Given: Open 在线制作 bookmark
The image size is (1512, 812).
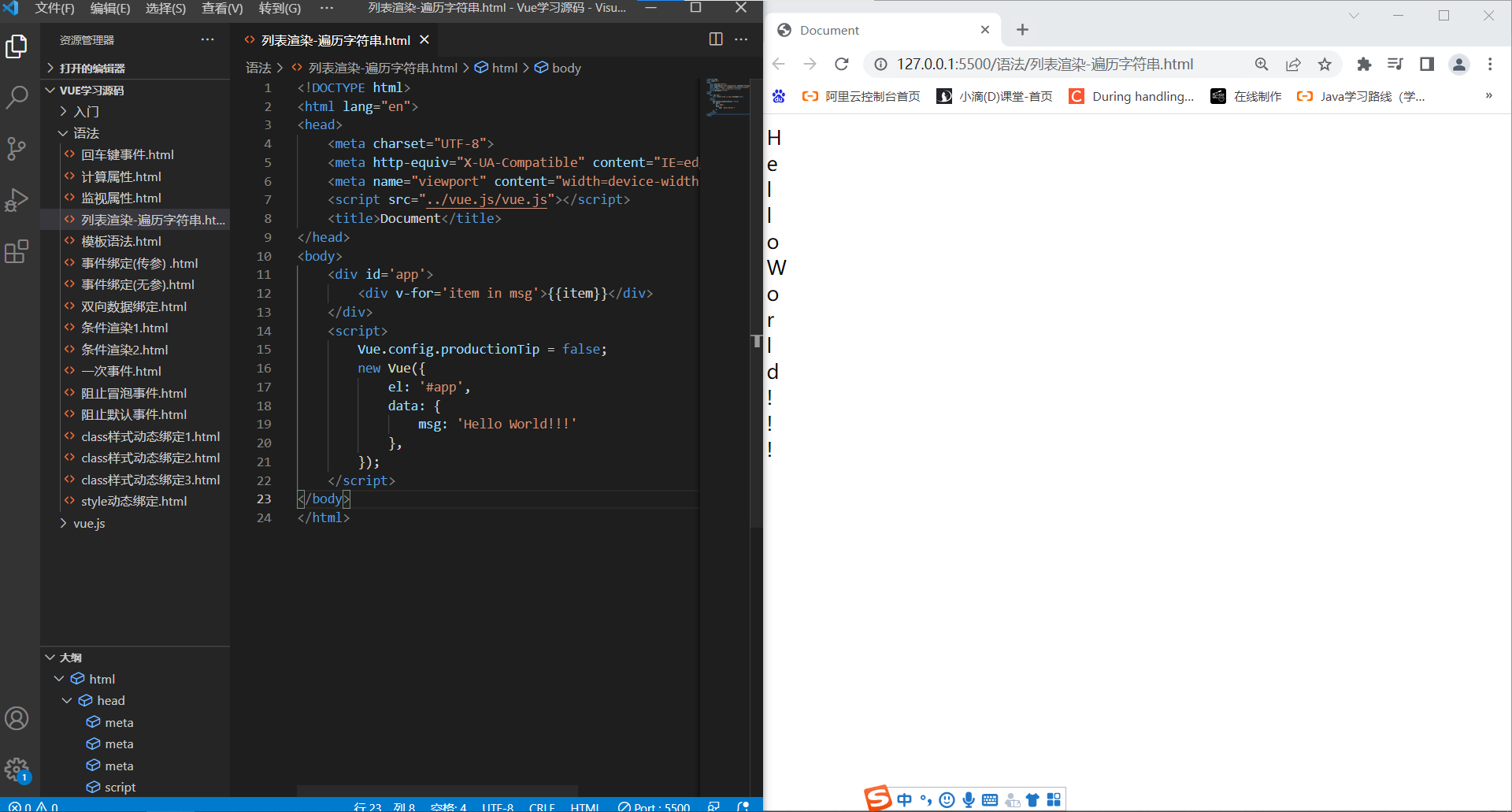Looking at the screenshot, I should [1246, 96].
